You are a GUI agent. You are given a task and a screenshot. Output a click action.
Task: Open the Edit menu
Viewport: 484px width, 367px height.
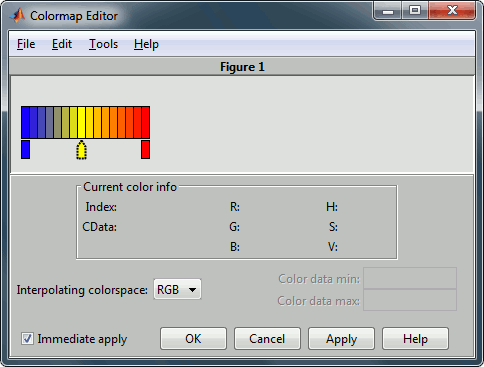pos(62,44)
